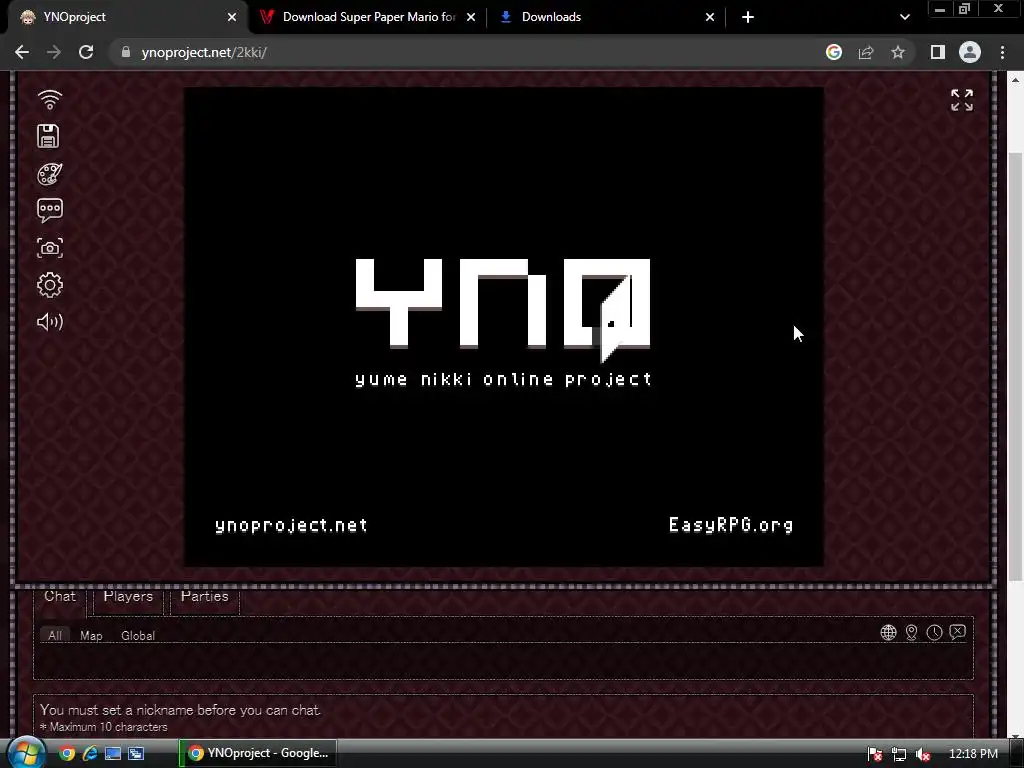This screenshot has width=1024, height=768.
Task: Share this page icon
Action: click(x=866, y=52)
